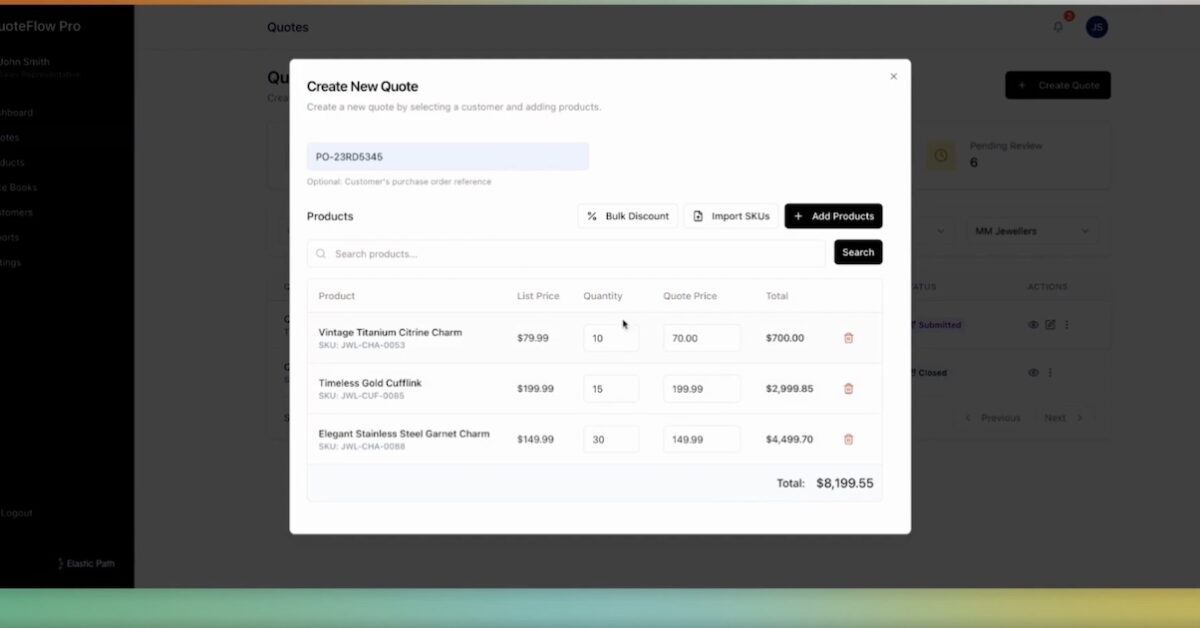
Task: Delete the Timeless Gold Cufflink row
Action: click(848, 388)
